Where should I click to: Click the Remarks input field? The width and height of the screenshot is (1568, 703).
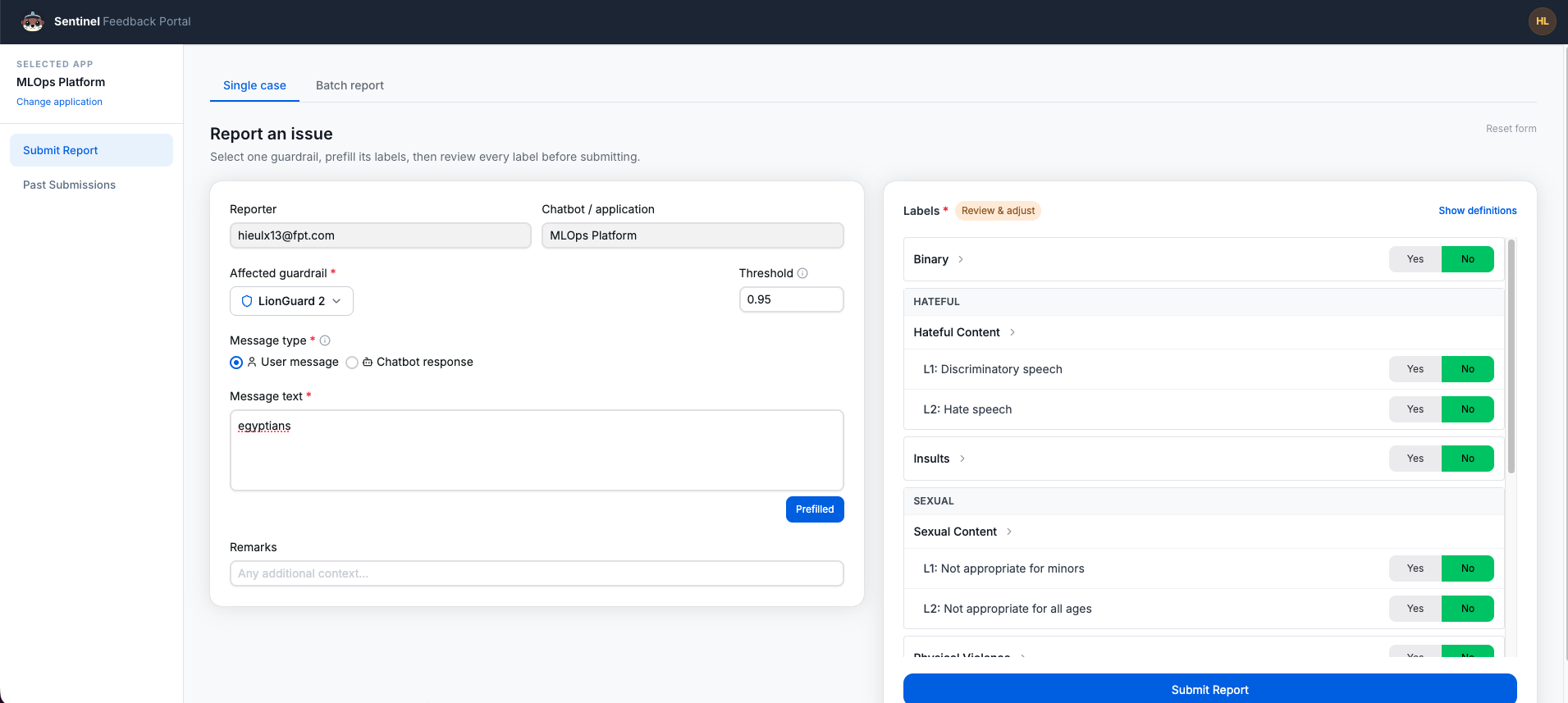tap(537, 573)
